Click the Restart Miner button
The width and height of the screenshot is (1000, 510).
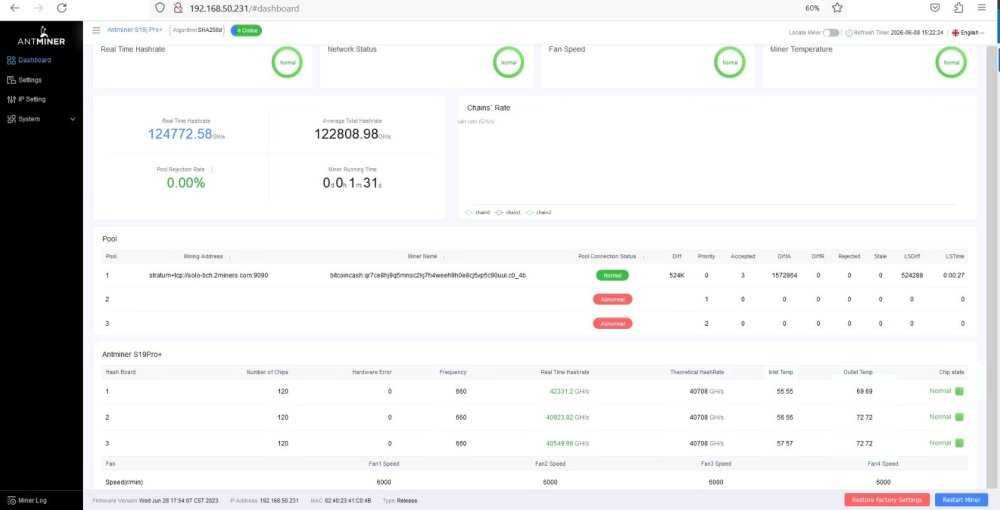961,500
